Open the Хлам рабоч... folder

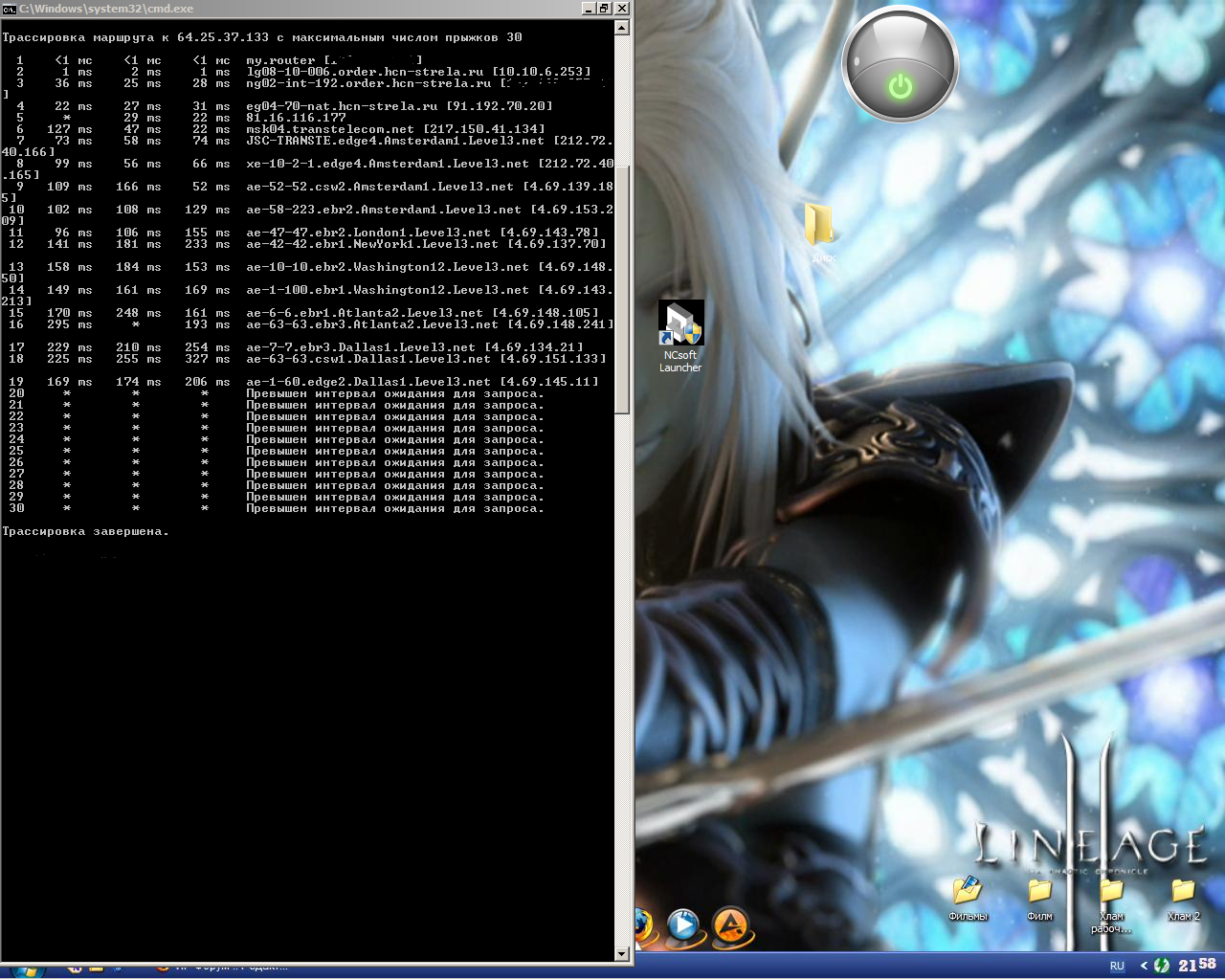[x=1111, y=905]
